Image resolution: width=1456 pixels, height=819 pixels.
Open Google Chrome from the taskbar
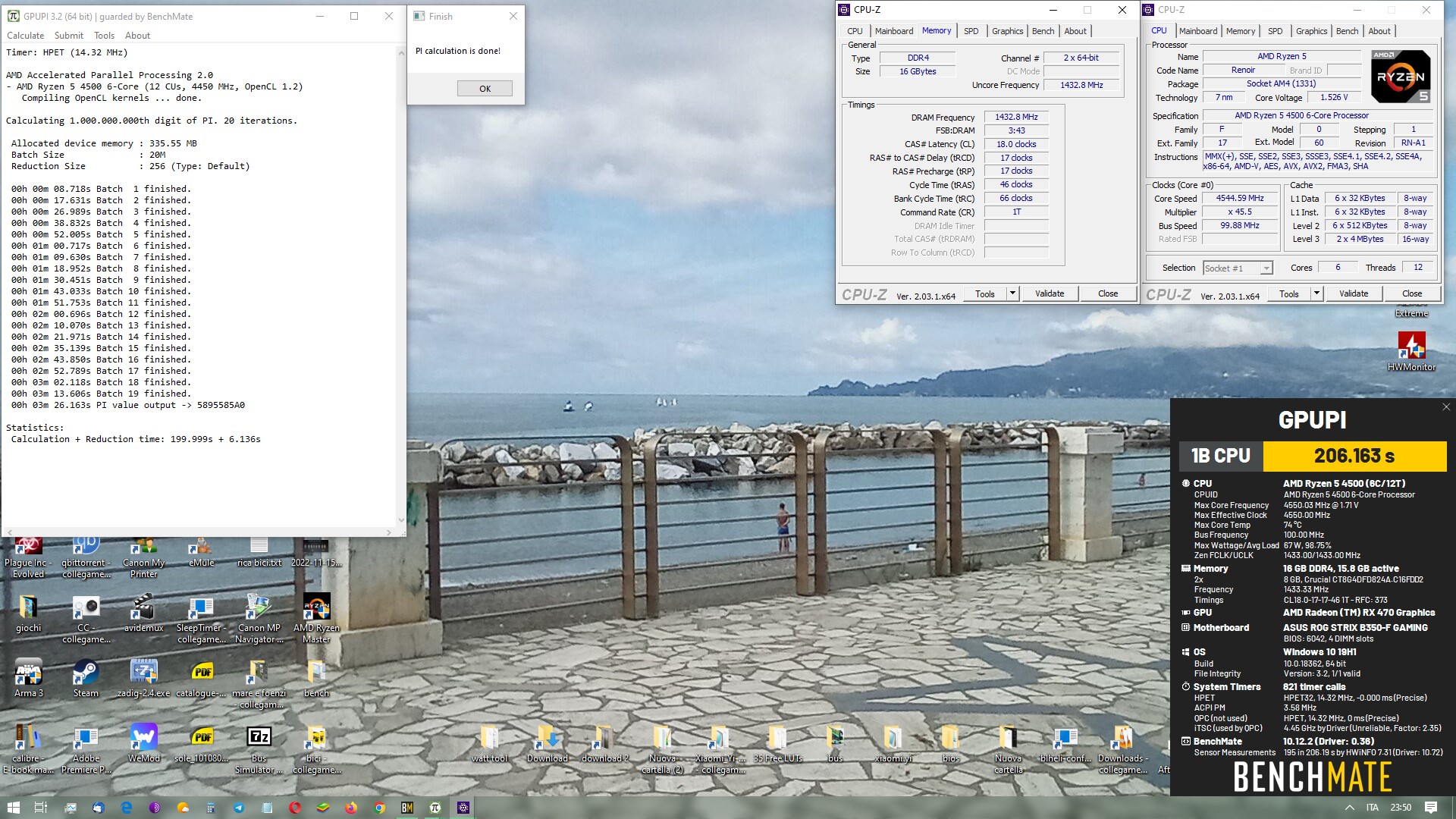pyautogui.click(x=379, y=808)
